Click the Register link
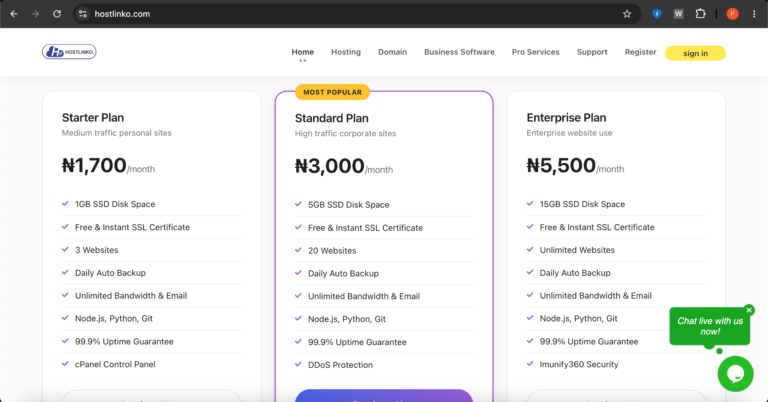The image size is (768, 402). 640,52
